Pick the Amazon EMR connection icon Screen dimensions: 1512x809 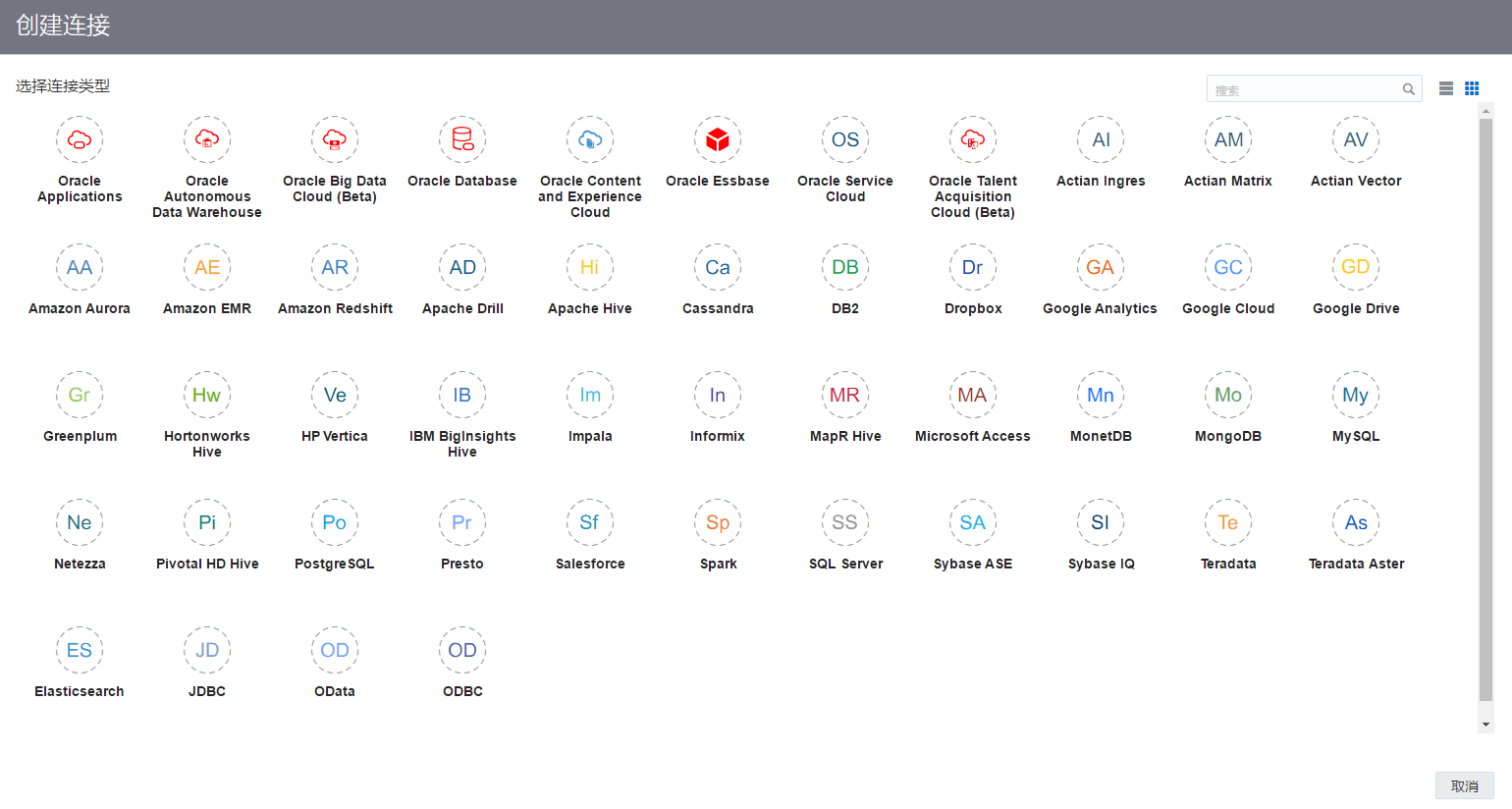click(207, 267)
